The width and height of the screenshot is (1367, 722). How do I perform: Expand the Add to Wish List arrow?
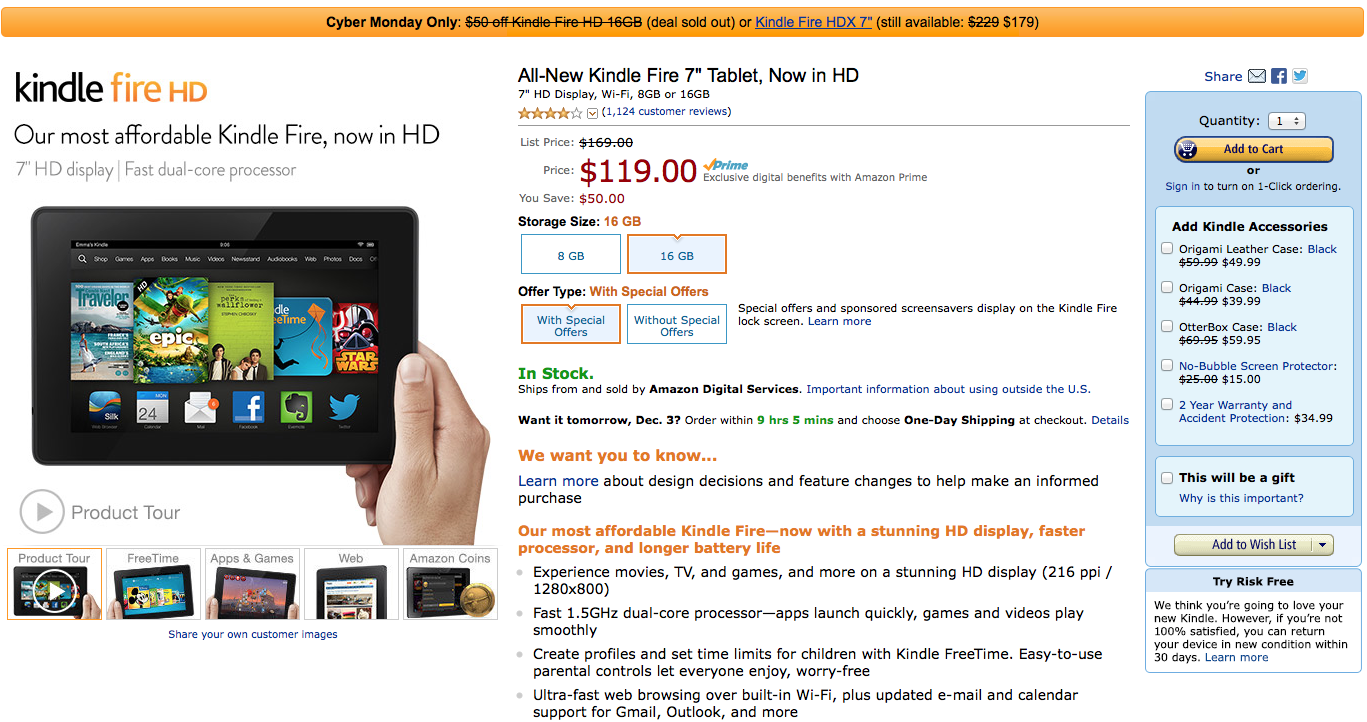(1323, 545)
